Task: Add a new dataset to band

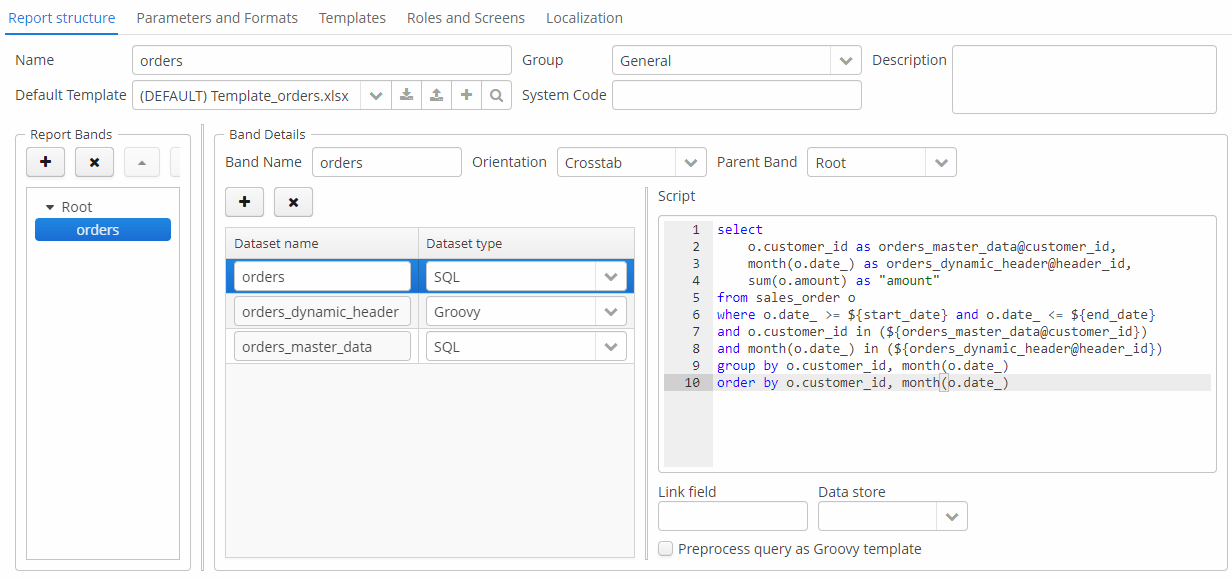Action: (244, 202)
